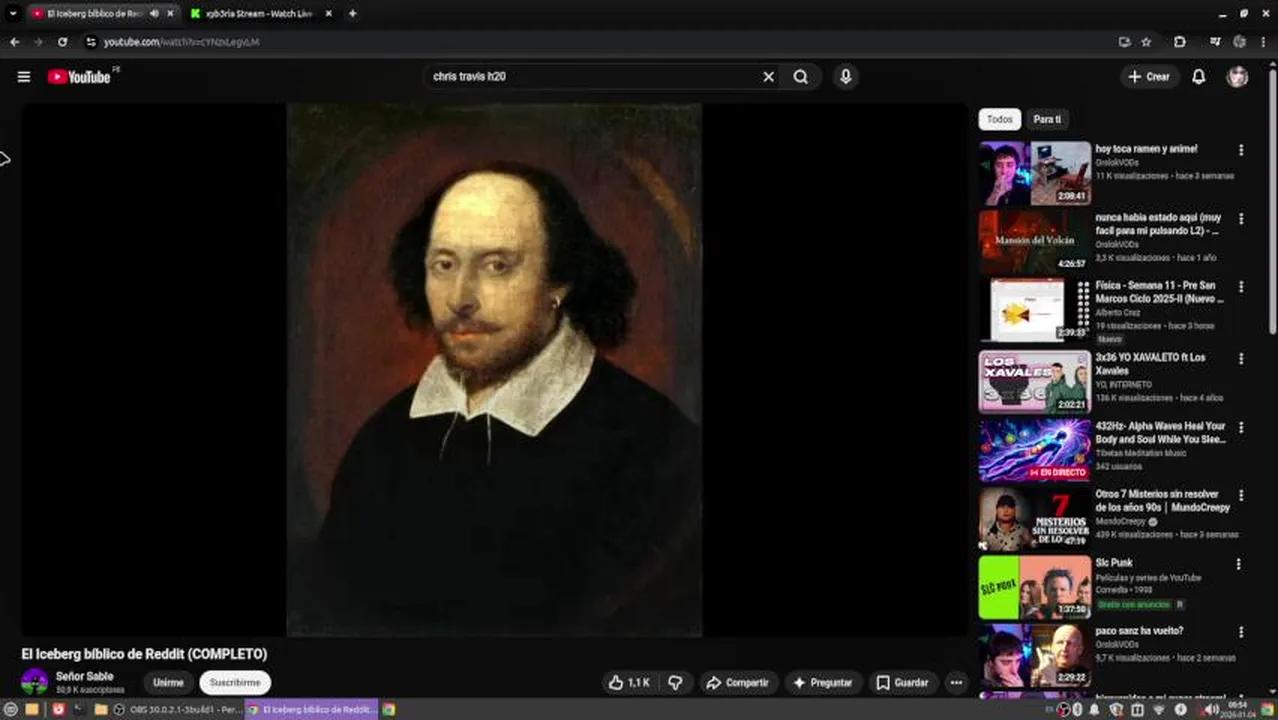
Task: Click channel name 'Alberto Cruz'
Action: click(x=1117, y=313)
